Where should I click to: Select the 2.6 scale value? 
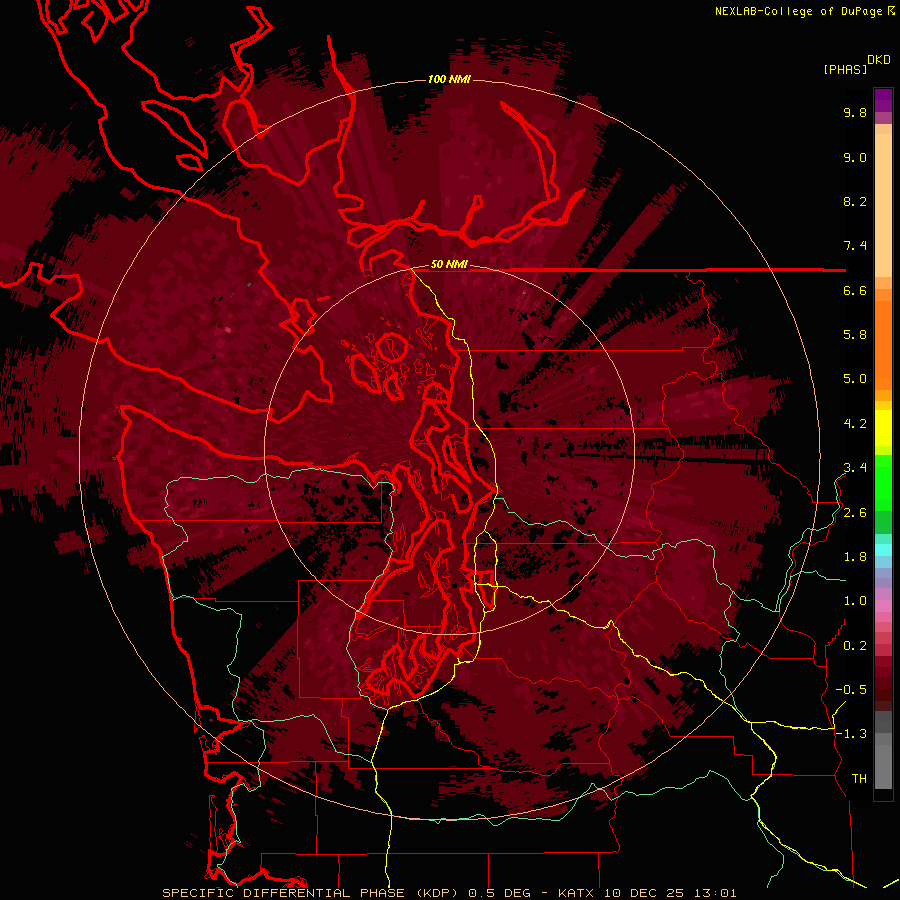[x=855, y=513]
